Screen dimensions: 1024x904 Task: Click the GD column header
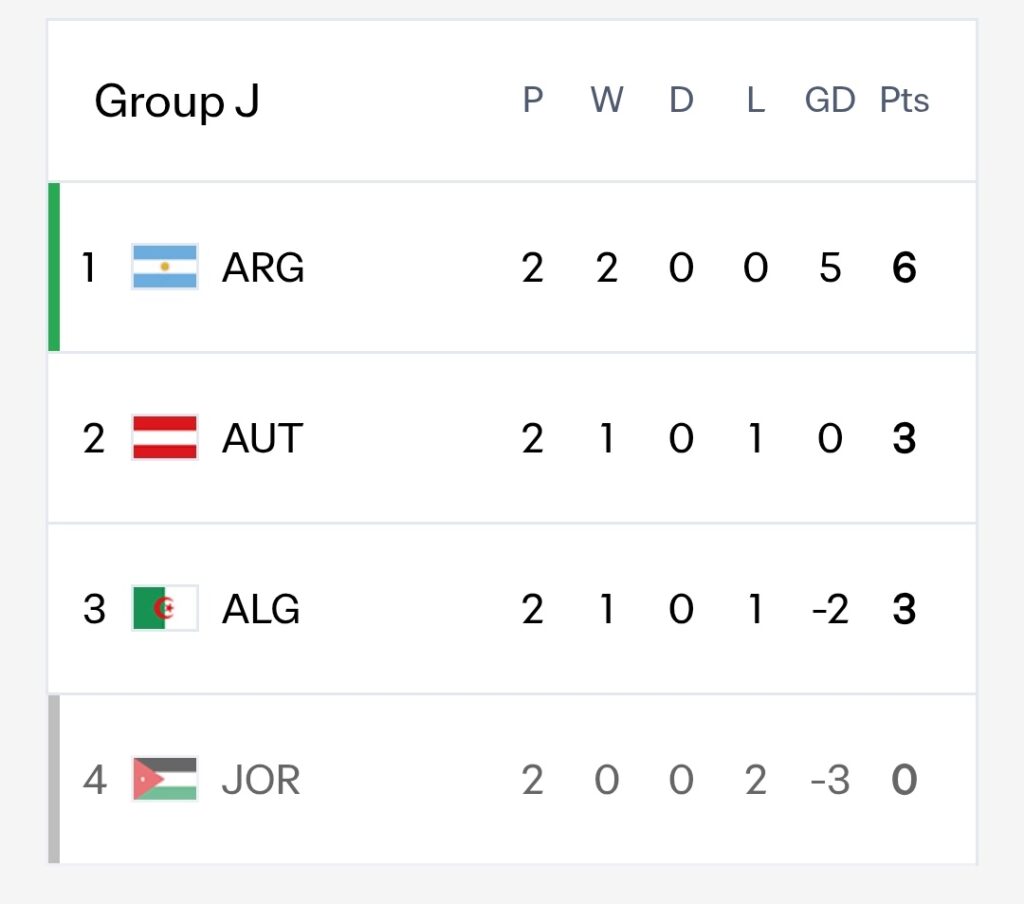pyautogui.click(x=829, y=100)
